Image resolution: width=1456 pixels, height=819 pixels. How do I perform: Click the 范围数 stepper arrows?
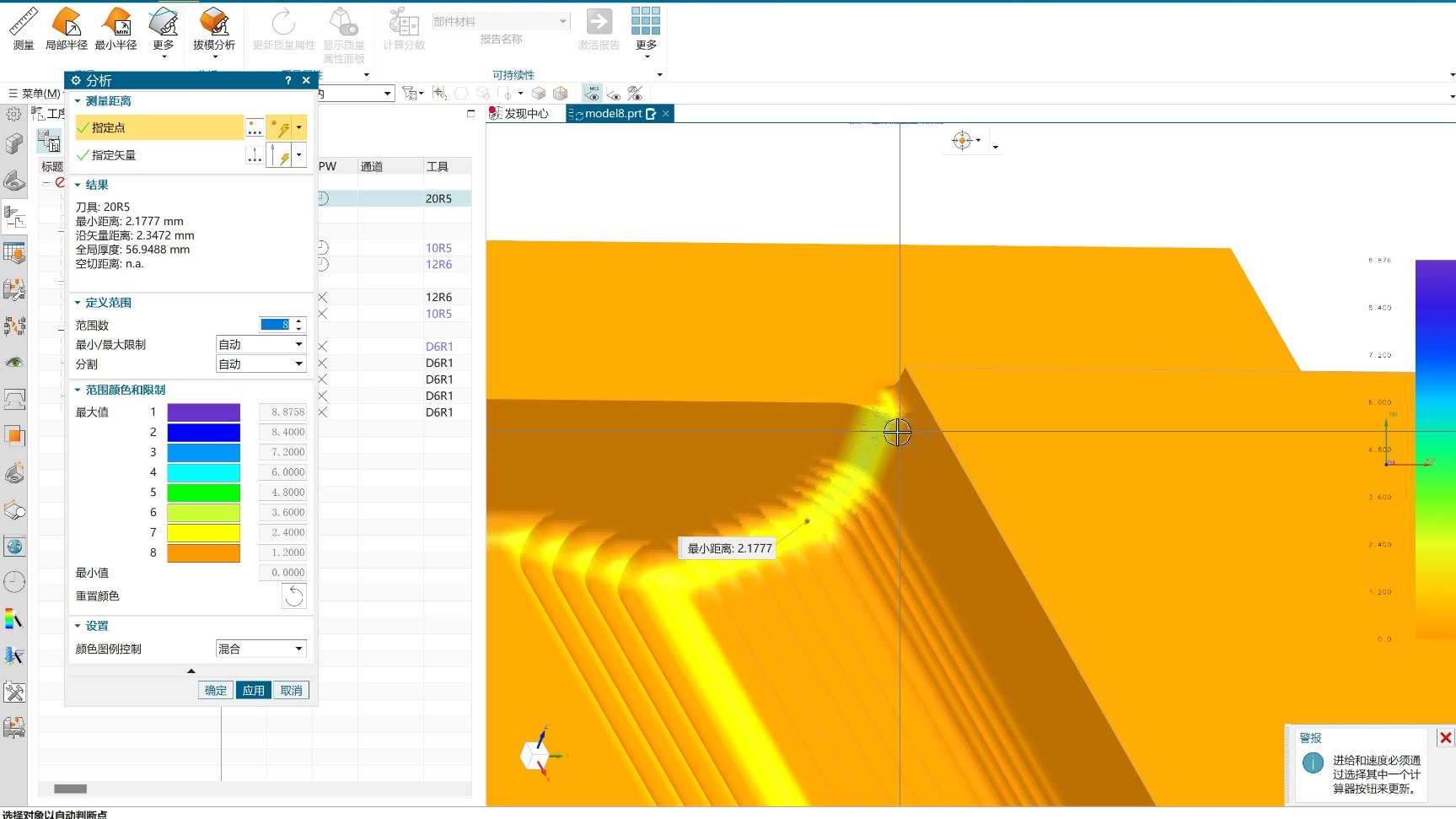pyautogui.click(x=298, y=325)
